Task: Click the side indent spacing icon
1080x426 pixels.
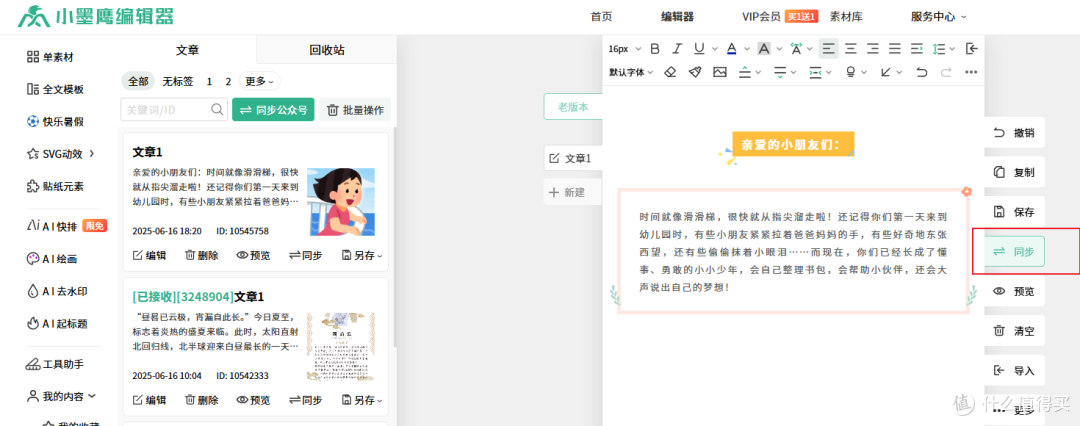Action: [x=816, y=72]
